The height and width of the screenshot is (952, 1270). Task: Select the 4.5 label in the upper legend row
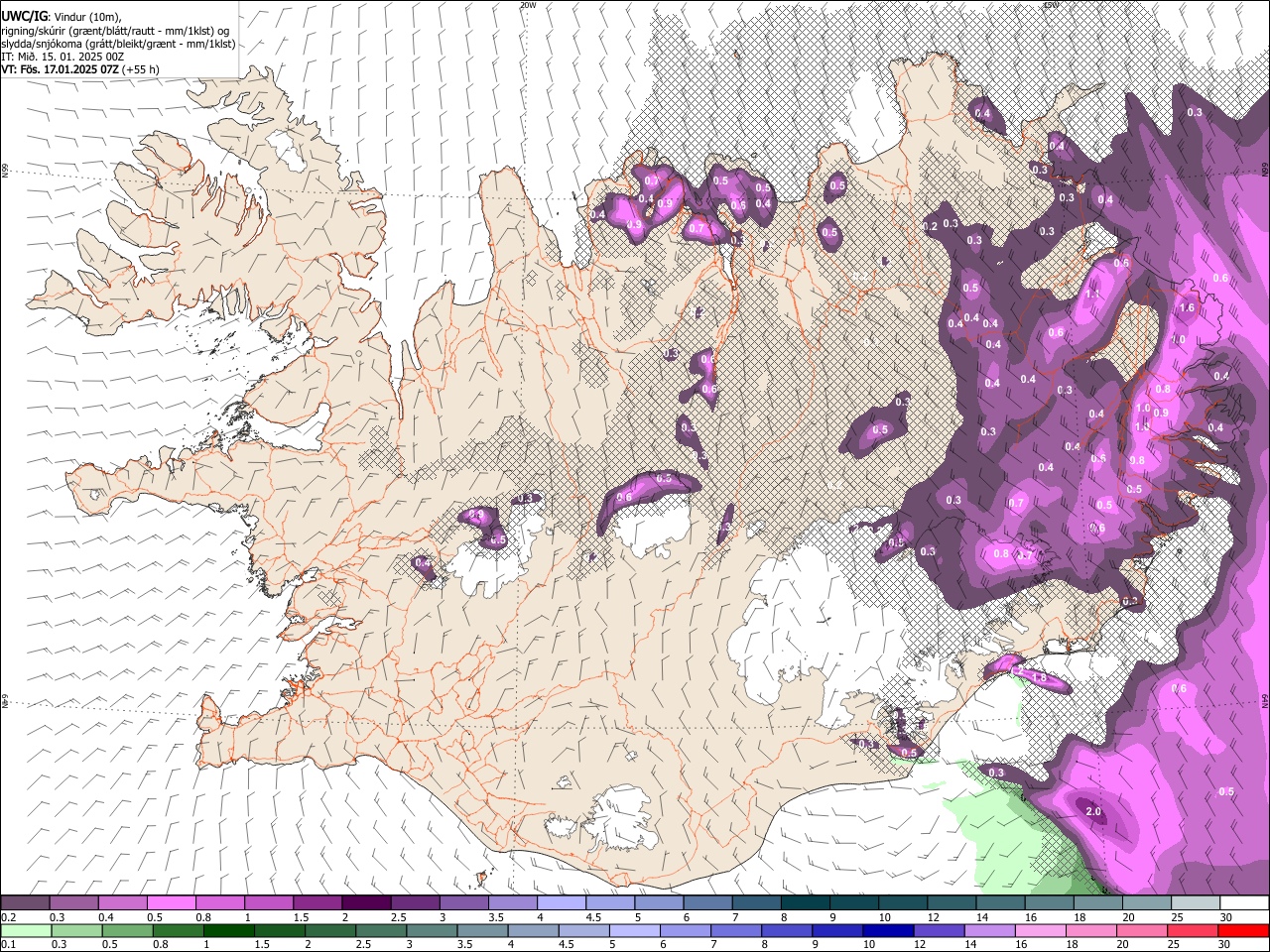(x=594, y=916)
